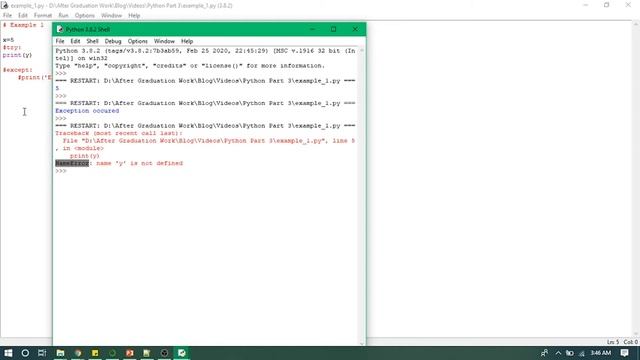The height and width of the screenshot is (360, 640).
Task: Open the Action Center notifications icon
Action: tap(624, 353)
